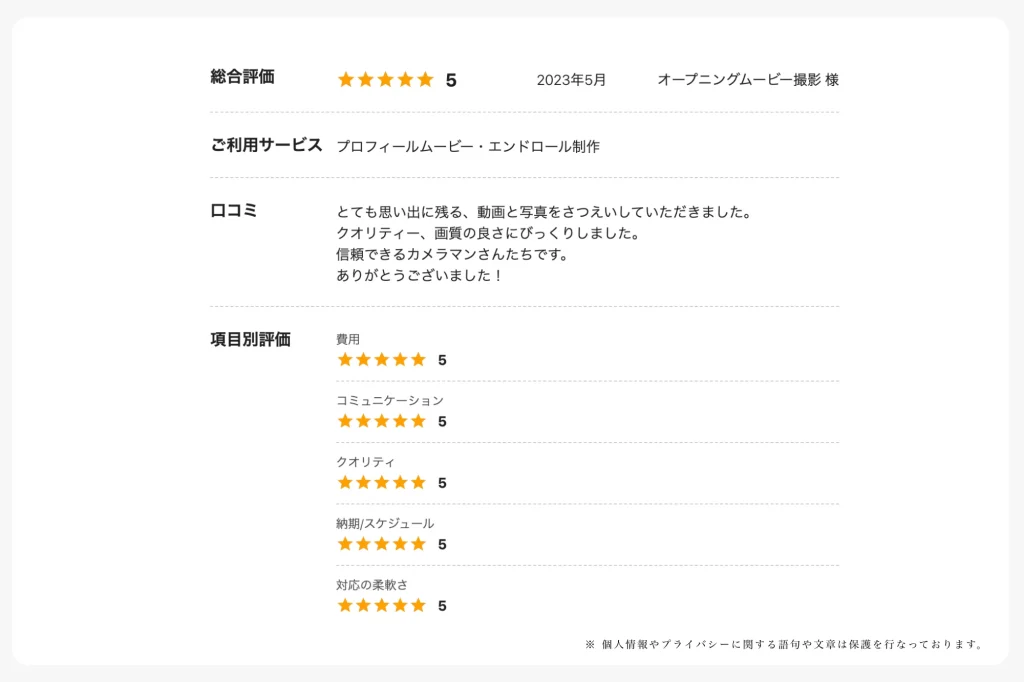Click the クオリティ rating stars
This screenshot has width=1024, height=682.
click(x=381, y=482)
